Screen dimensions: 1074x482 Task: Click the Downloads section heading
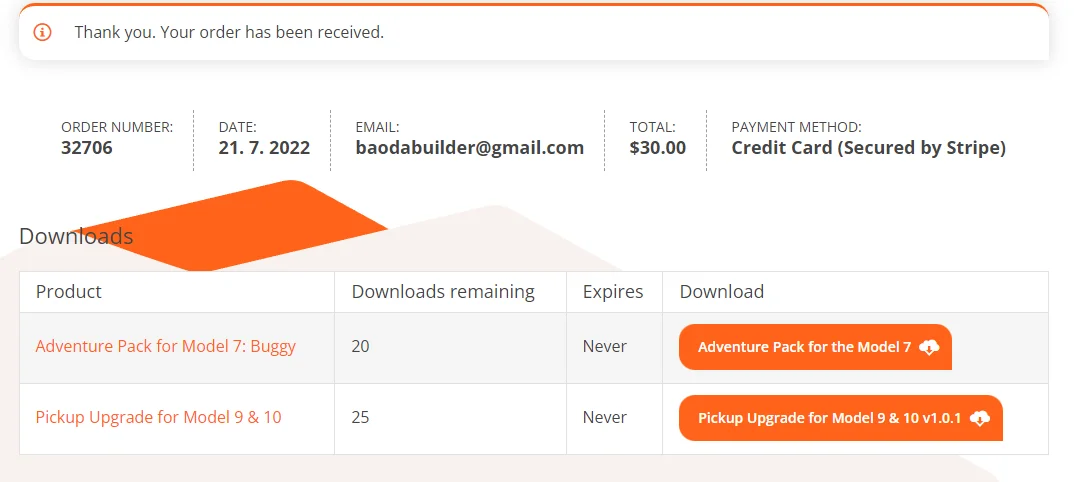point(76,236)
